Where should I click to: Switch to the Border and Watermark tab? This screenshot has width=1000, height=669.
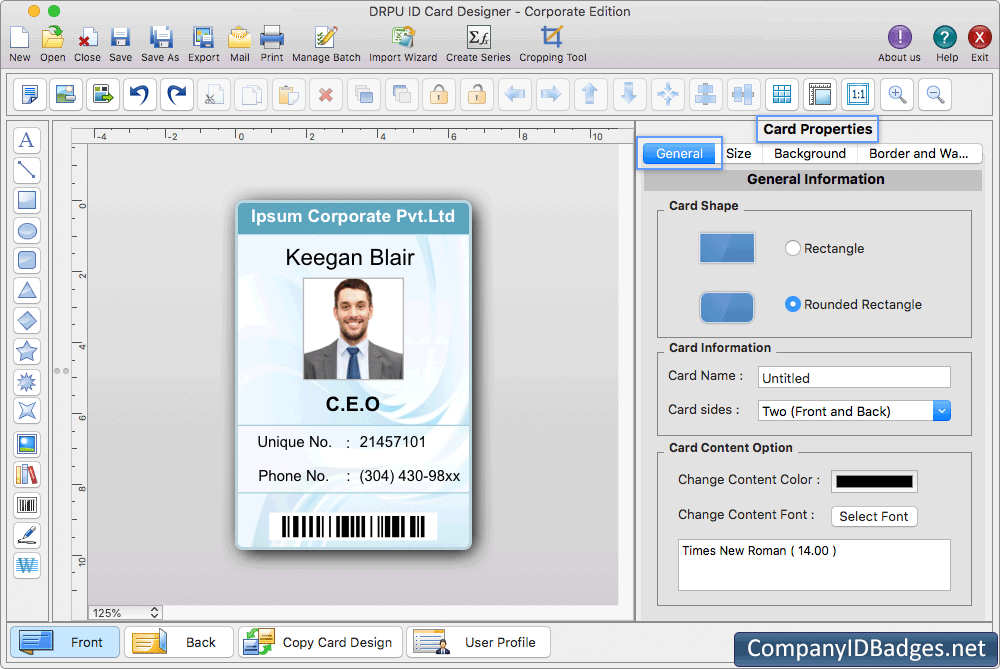[x=918, y=154]
